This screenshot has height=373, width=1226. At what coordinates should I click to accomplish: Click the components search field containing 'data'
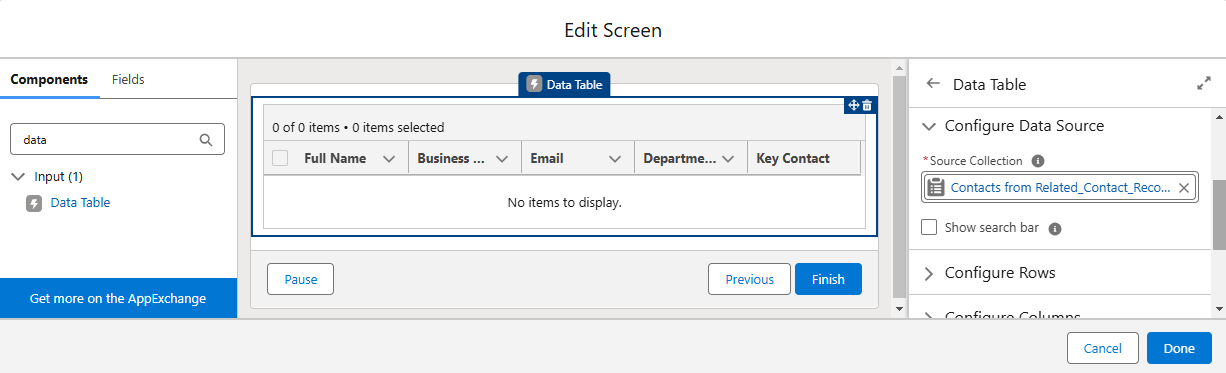(117, 140)
